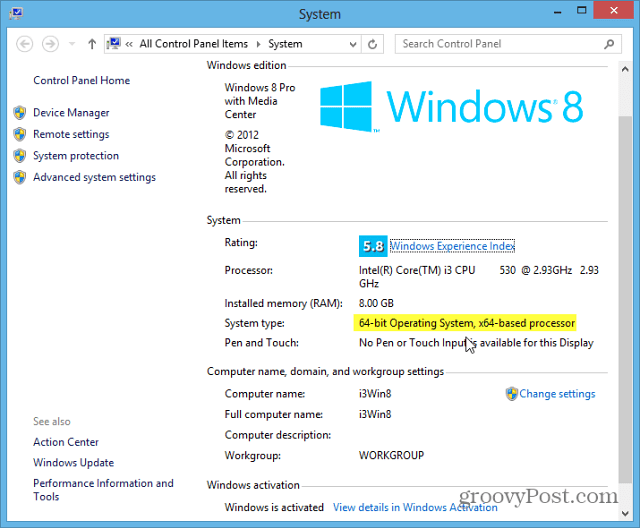This screenshot has height=528, width=640.
Task: Close the System window
Action: point(614,10)
